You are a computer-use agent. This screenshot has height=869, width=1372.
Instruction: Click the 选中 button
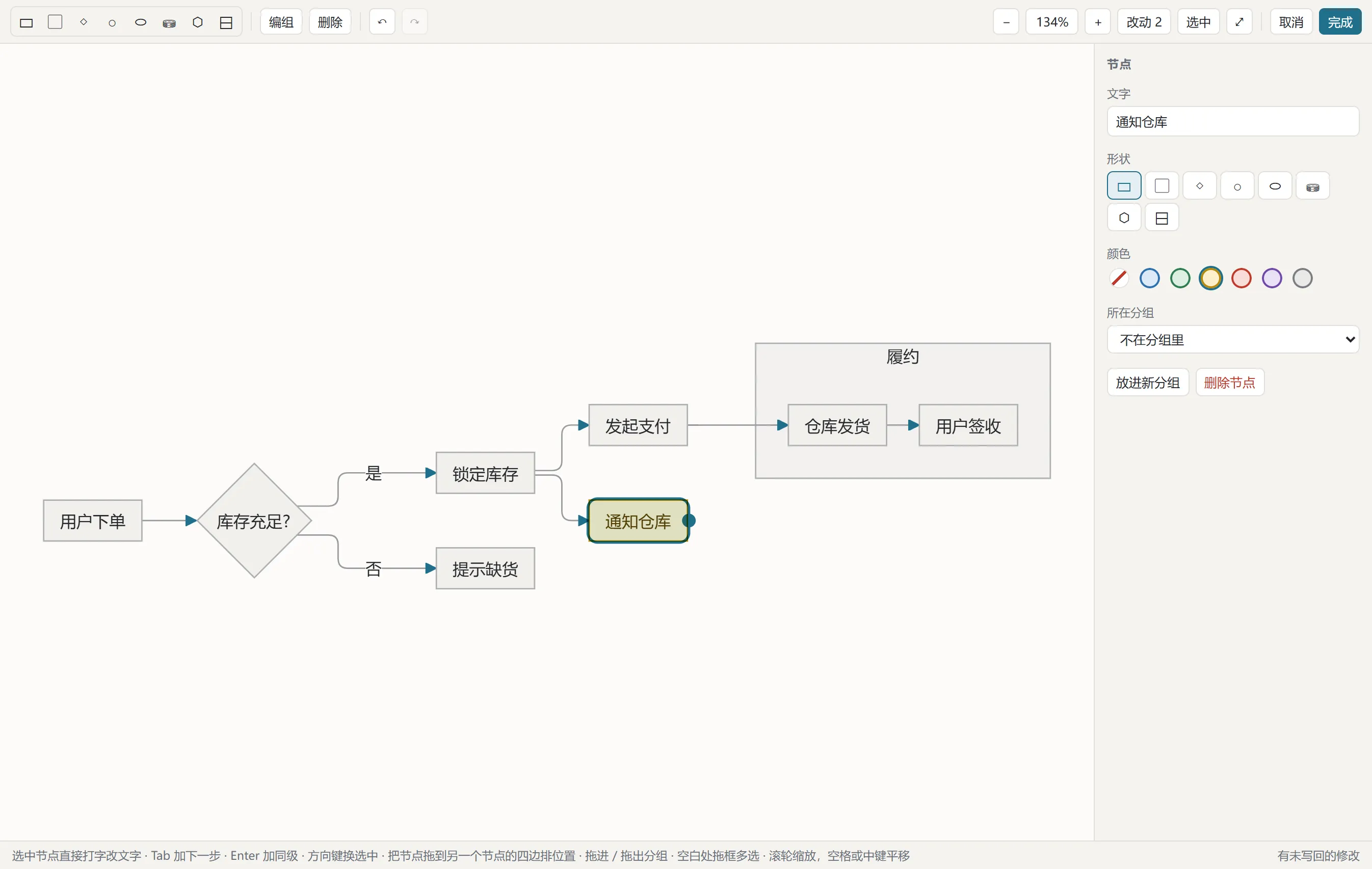(x=1198, y=22)
